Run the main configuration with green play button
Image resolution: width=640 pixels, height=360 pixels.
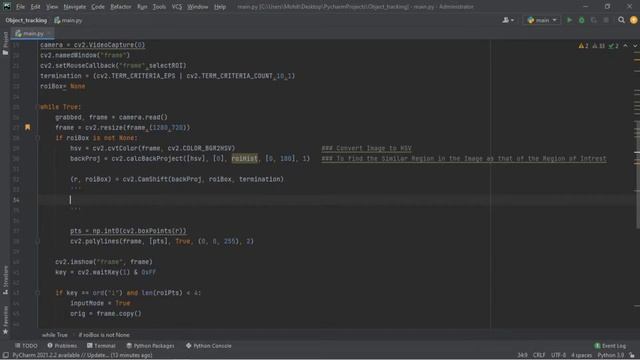[569, 20]
